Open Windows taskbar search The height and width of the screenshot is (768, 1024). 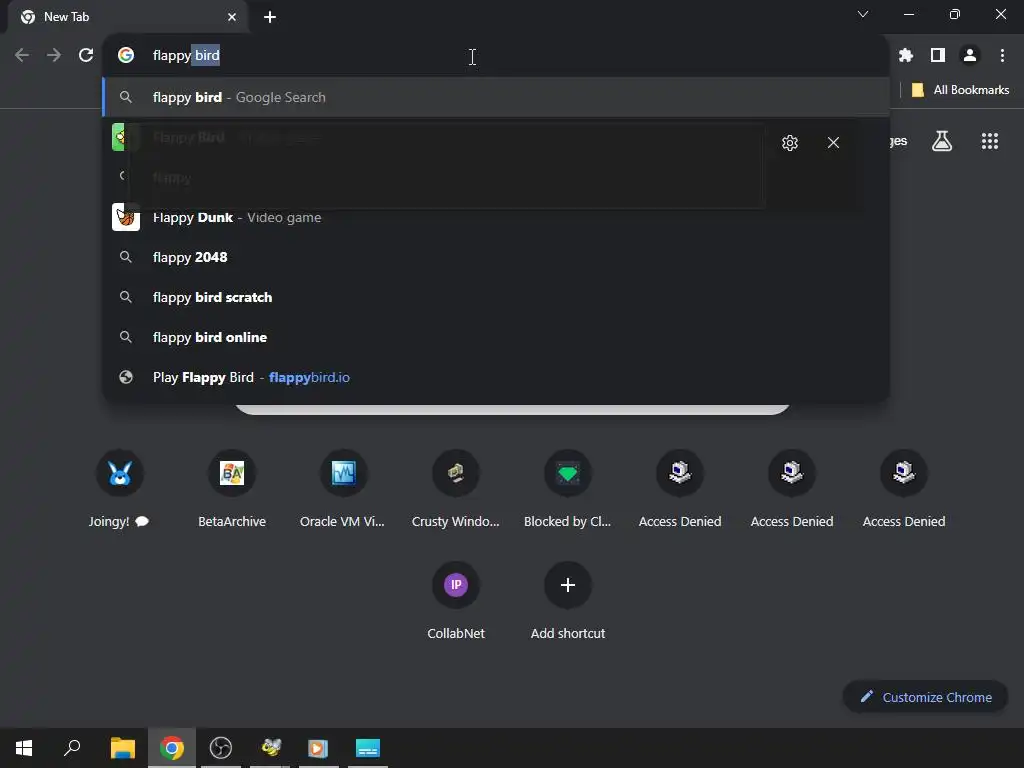[72, 748]
